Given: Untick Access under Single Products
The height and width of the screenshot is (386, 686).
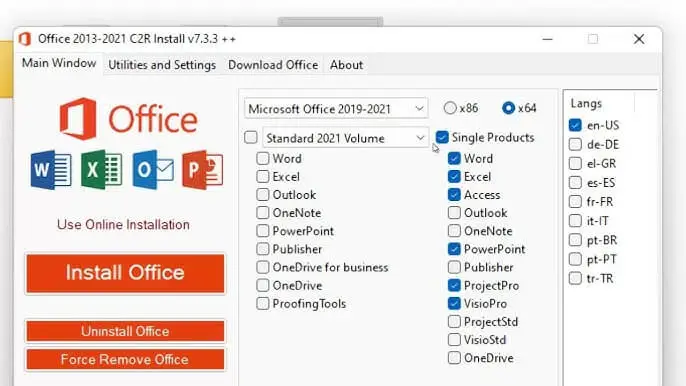Looking at the screenshot, I should click(454, 195).
